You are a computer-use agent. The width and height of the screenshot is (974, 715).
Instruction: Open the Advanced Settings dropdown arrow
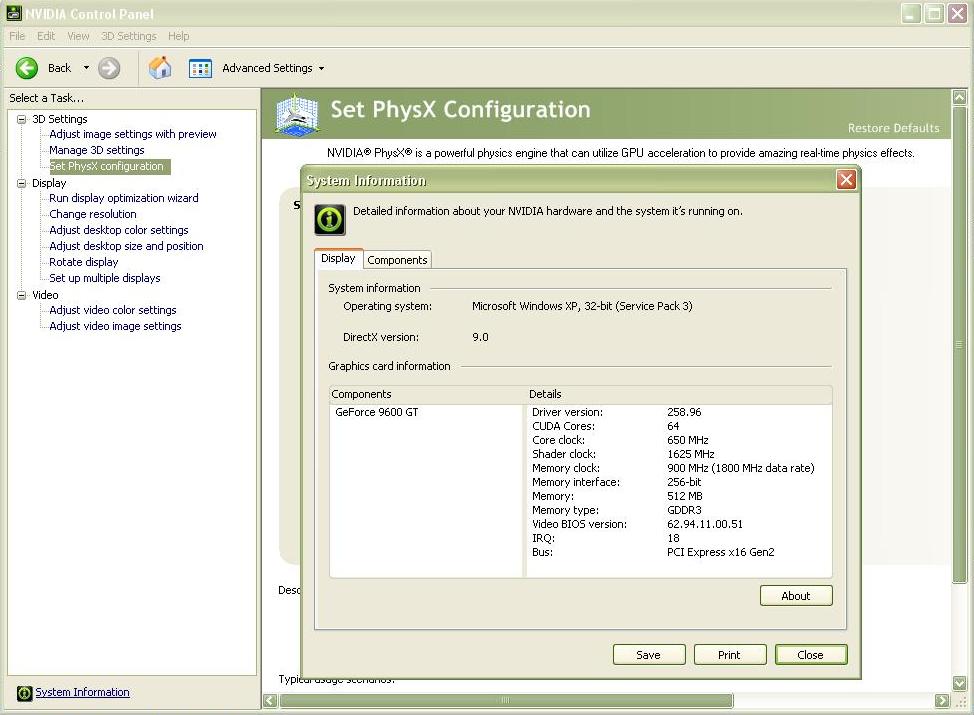[x=321, y=68]
